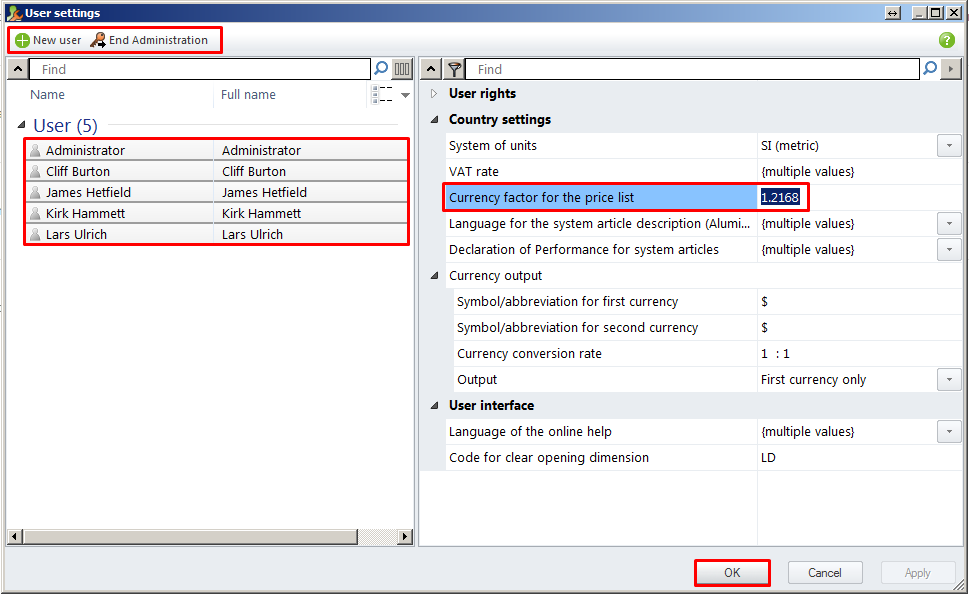Collapse the Country settings section

434,120
